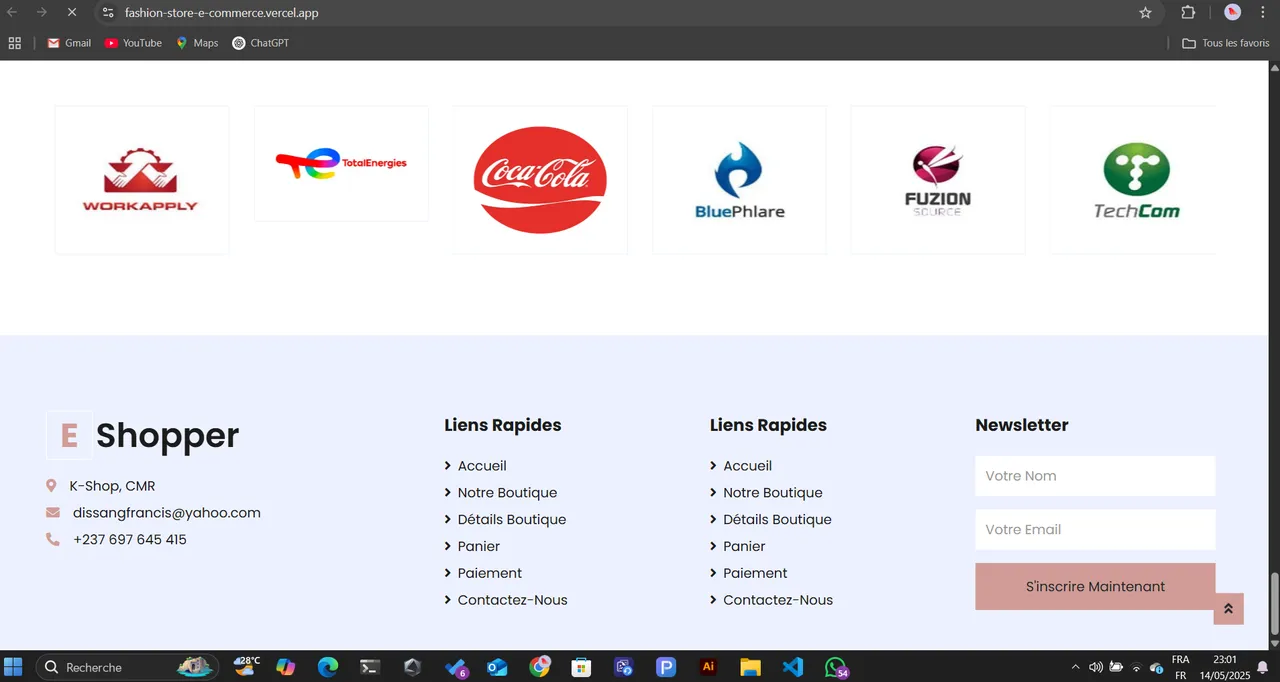This screenshot has height=682, width=1280.
Task: Click the +237 697 645 415 phone text
Action: click(x=130, y=540)
